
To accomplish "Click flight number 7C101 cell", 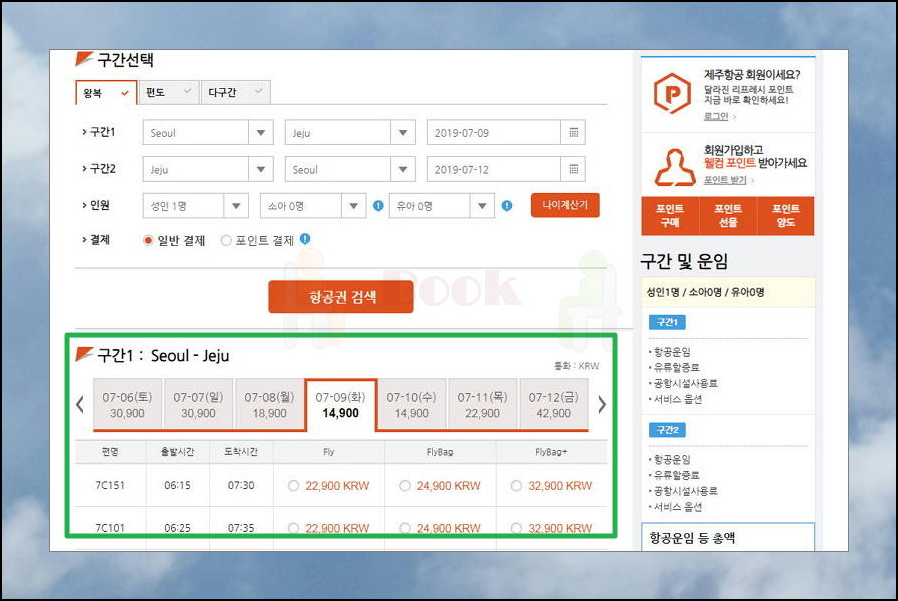I will (110, 528).
